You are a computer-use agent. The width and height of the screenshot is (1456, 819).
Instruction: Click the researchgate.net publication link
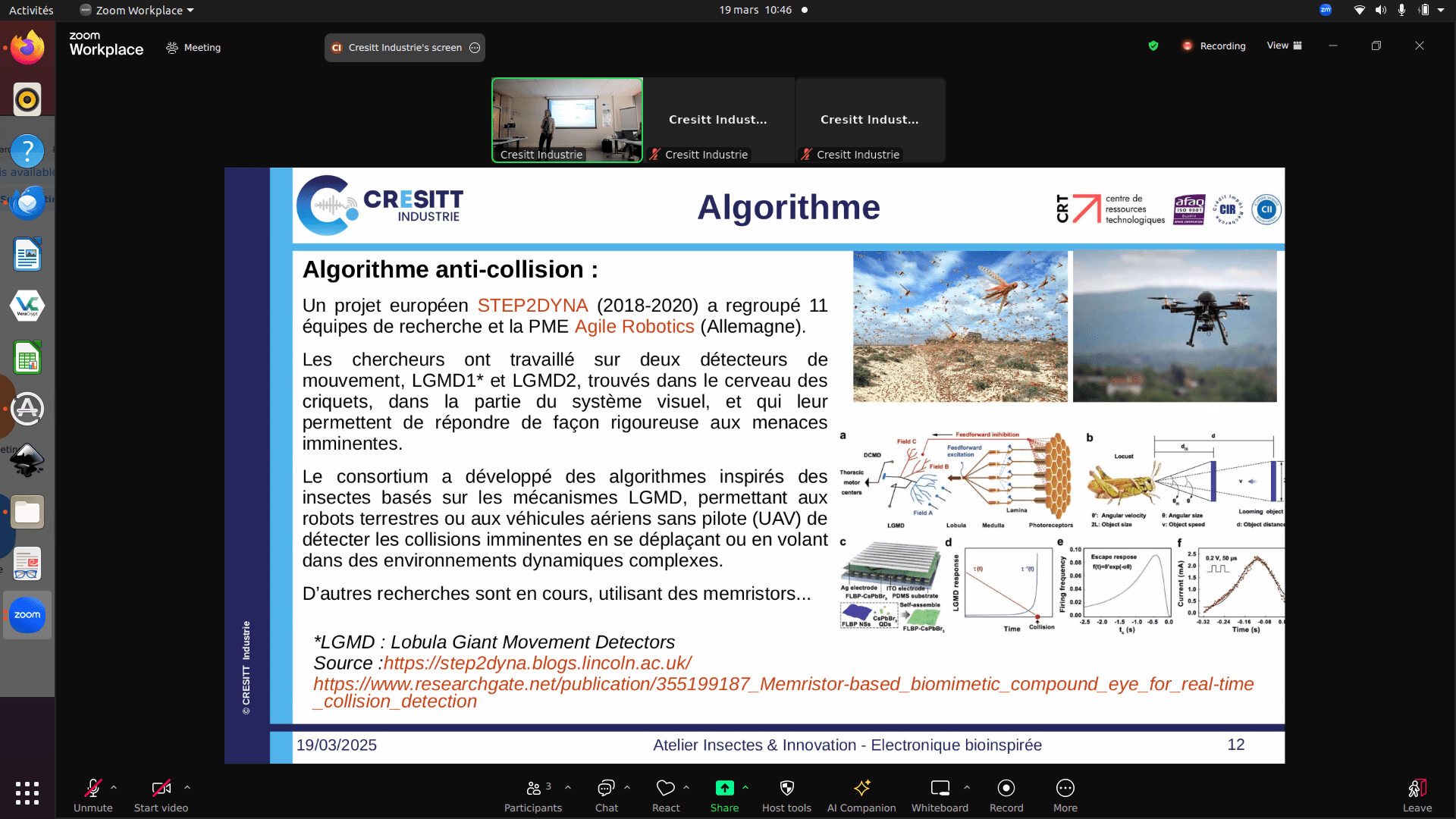coord(783,692)
